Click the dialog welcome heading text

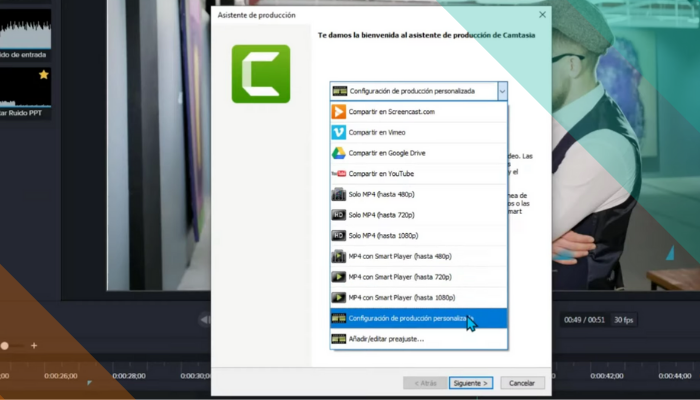point(426,35)
